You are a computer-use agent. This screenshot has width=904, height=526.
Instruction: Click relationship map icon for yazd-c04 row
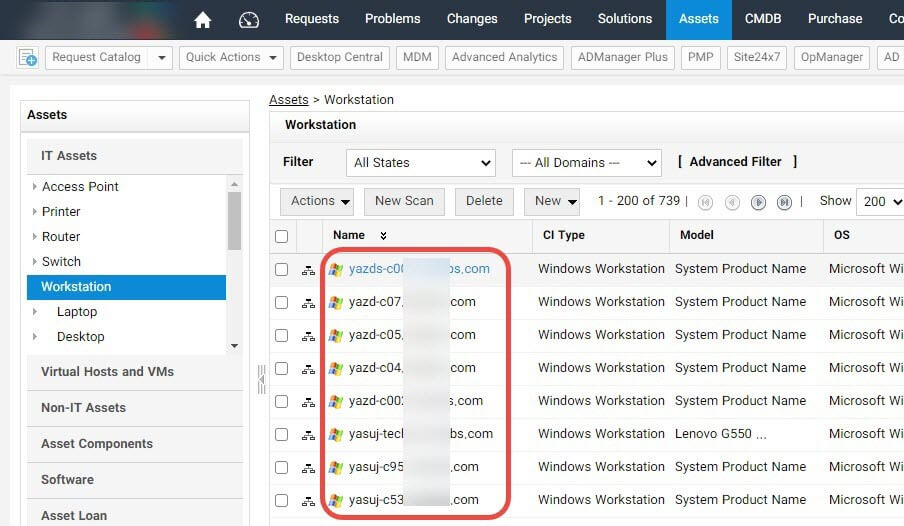click(308, 369)
